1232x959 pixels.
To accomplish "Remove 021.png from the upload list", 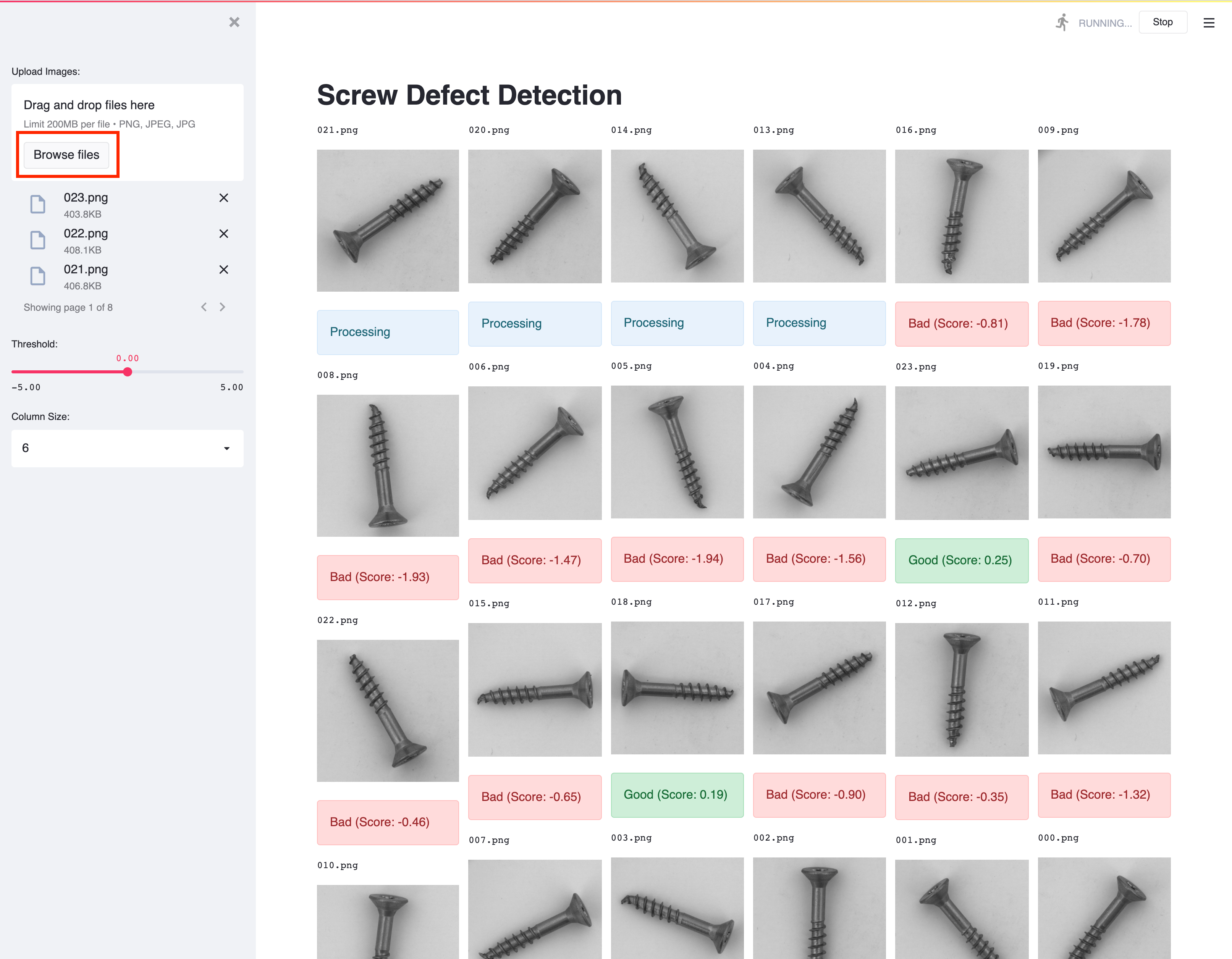I will tap(223, 270).
